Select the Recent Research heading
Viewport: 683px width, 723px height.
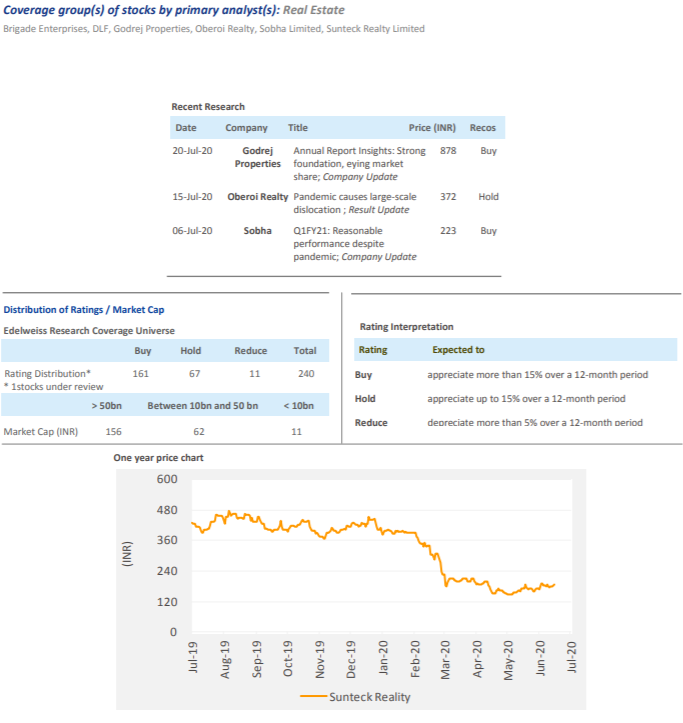click(208, 107)
